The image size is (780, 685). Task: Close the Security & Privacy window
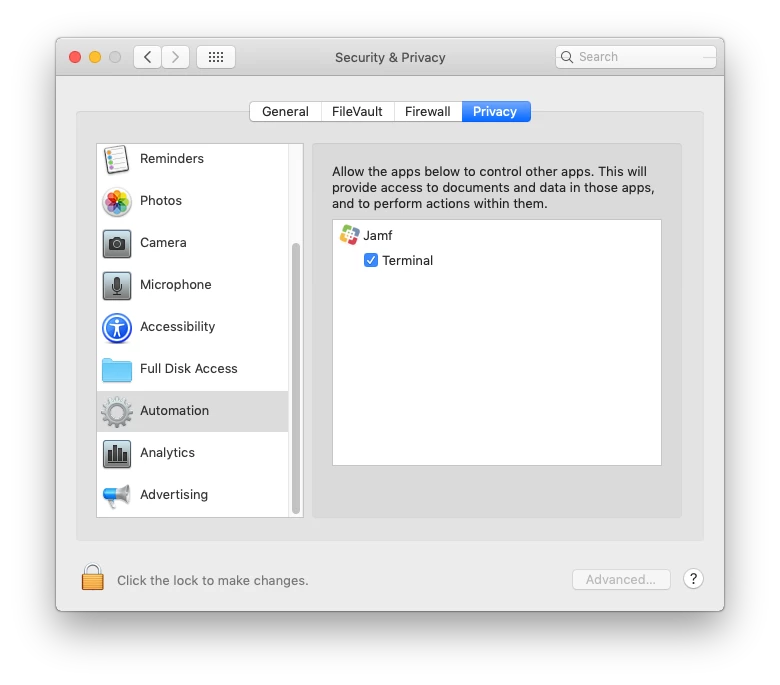pos(75,57)
